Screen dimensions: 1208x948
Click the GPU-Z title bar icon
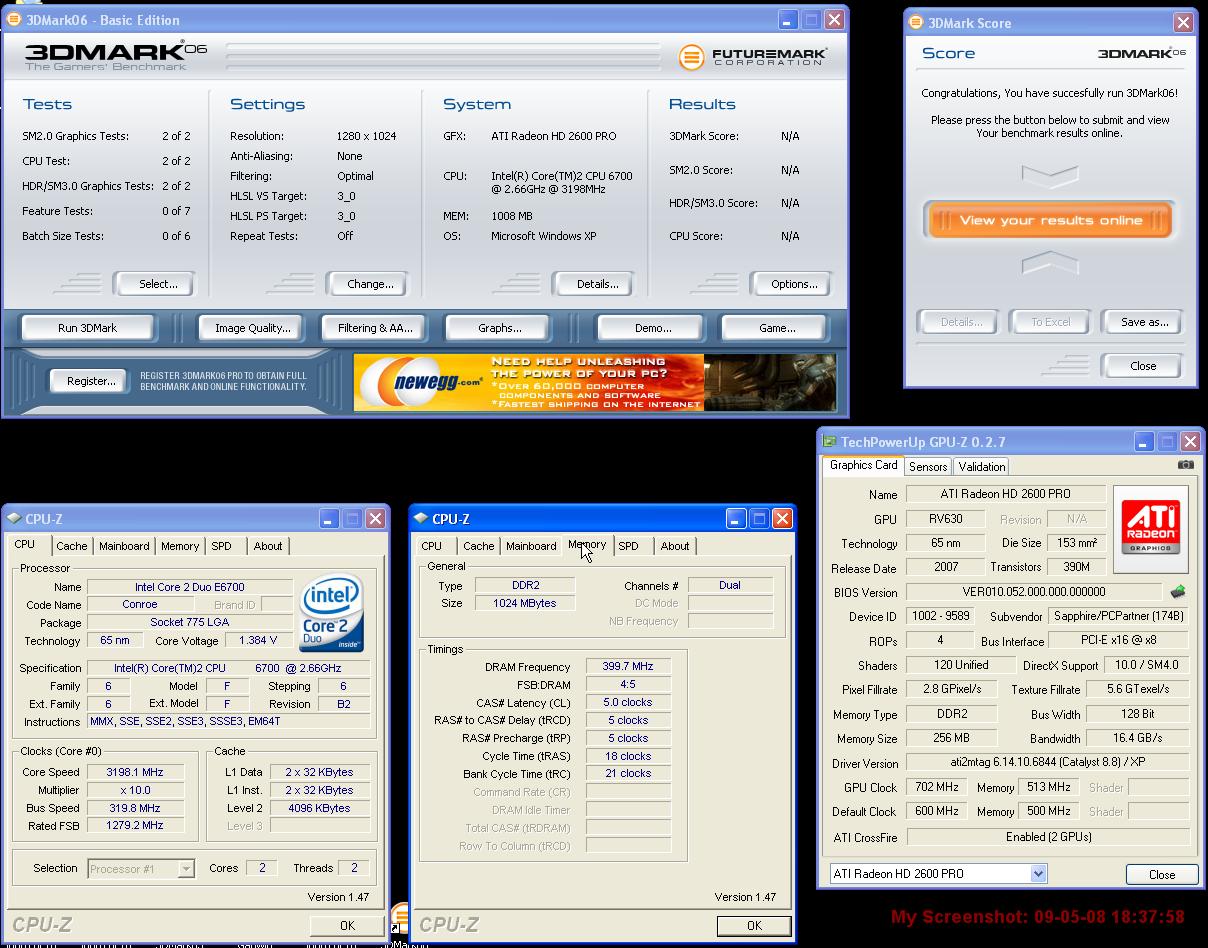(x=829, y=441)
